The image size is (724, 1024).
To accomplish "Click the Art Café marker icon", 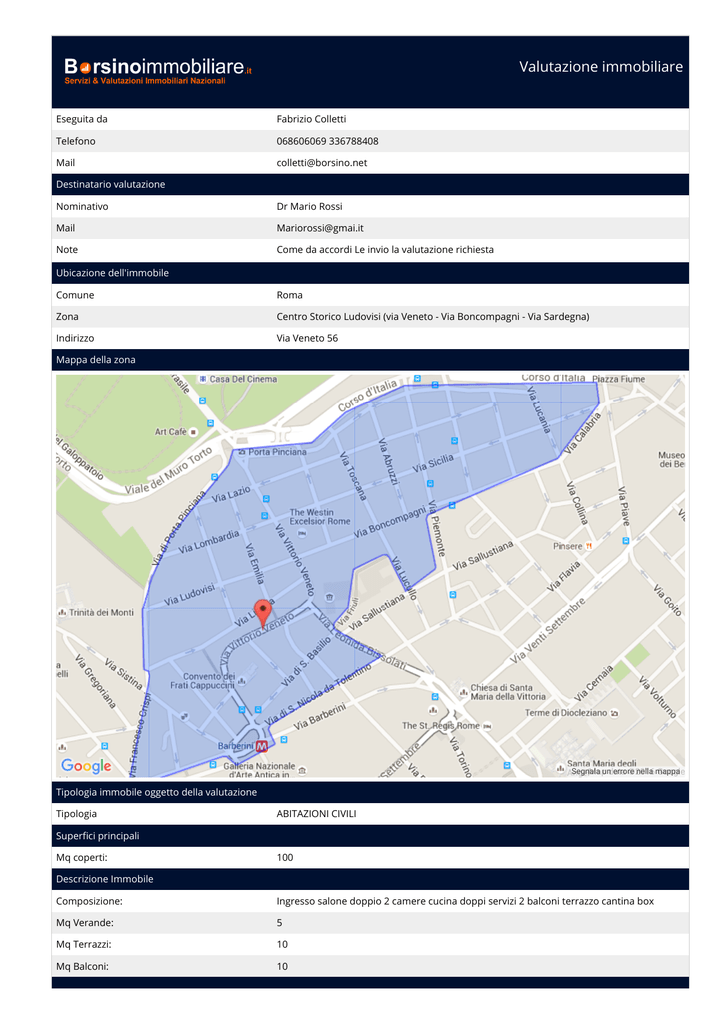I will pos(193,432).
